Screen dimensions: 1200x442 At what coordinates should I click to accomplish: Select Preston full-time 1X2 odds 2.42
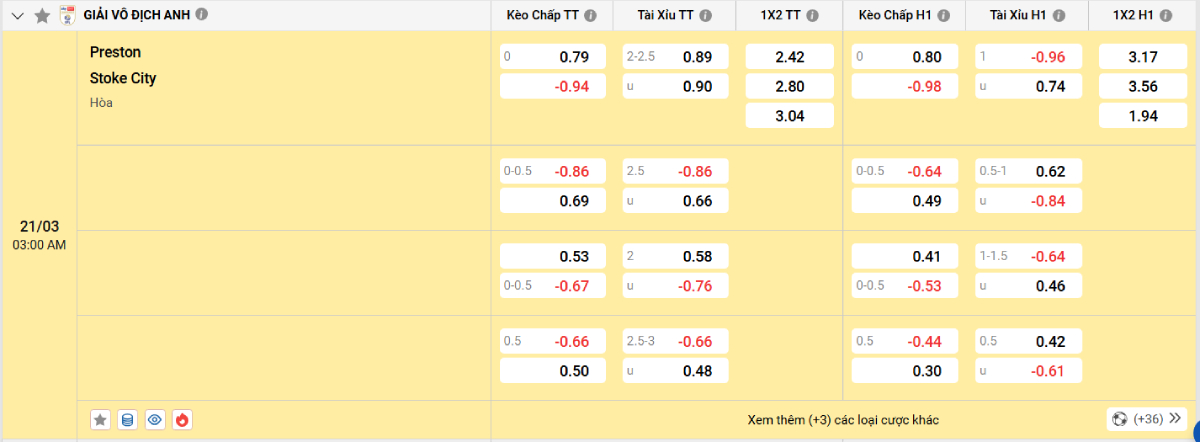(789, 57)
